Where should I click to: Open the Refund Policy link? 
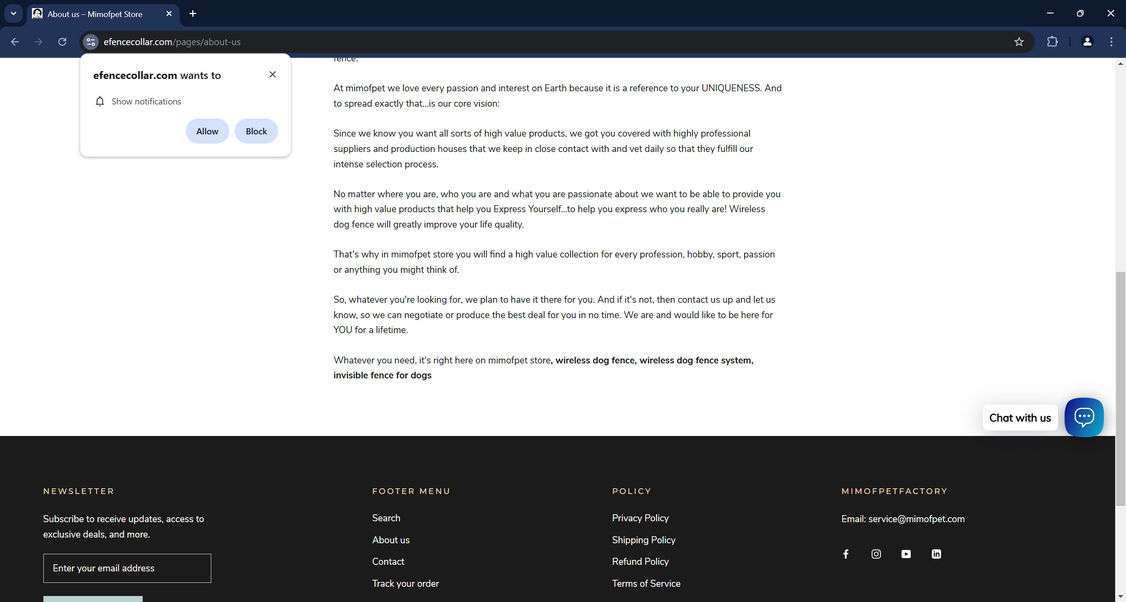pos(640,562)
